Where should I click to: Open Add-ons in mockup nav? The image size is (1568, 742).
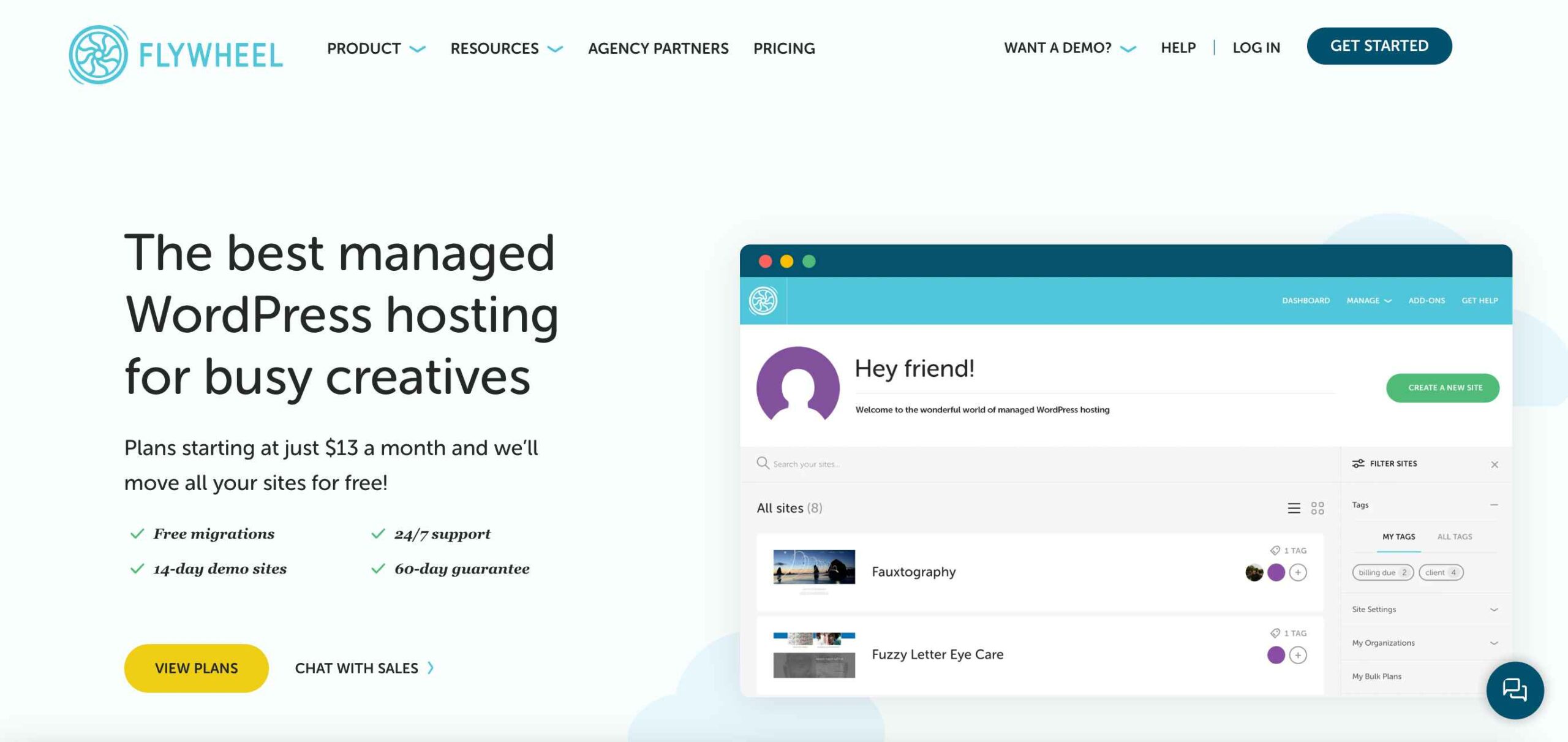click(1427, 301)
